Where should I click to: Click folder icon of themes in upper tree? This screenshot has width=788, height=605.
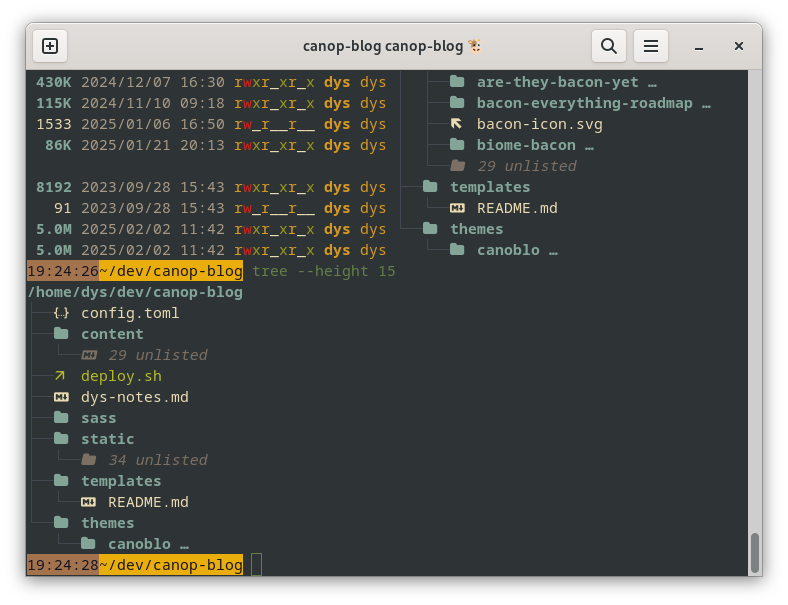pos(430,229)
